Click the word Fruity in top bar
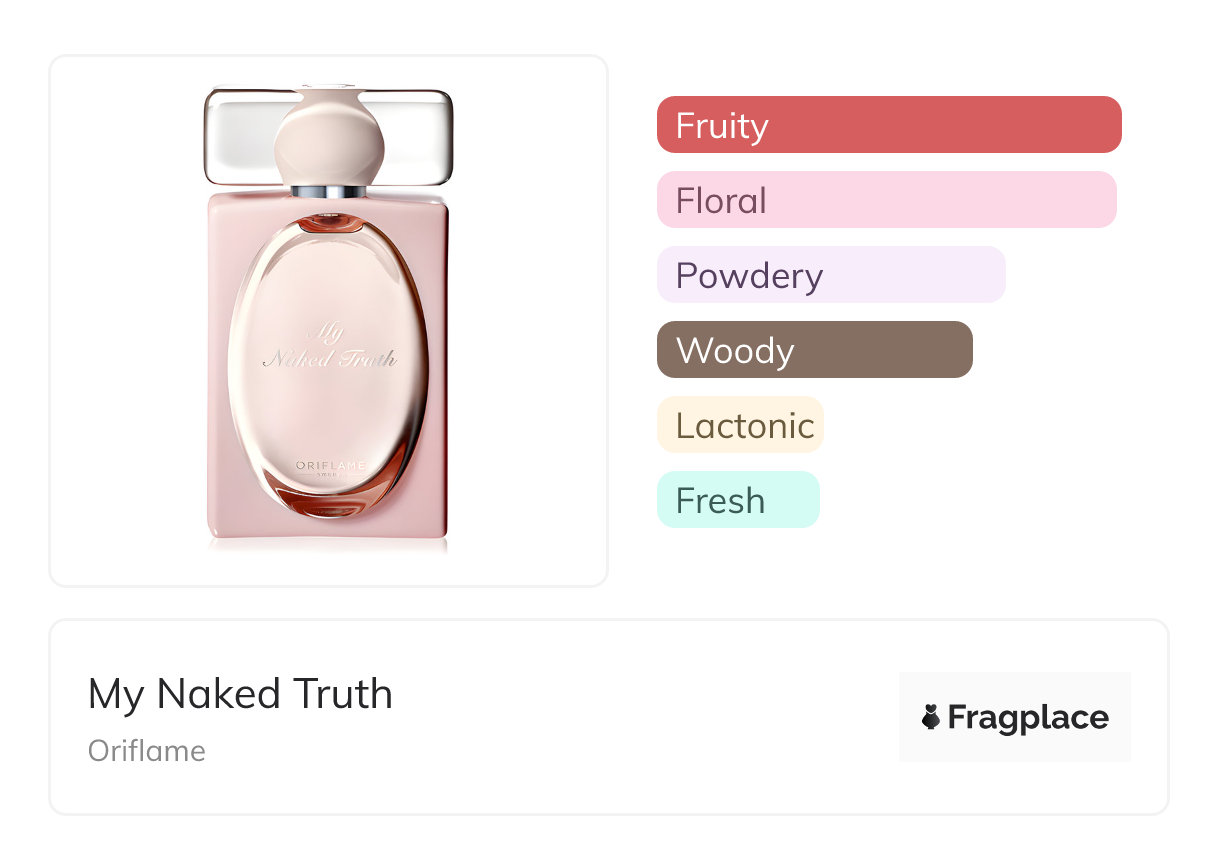 click(722, 125)
